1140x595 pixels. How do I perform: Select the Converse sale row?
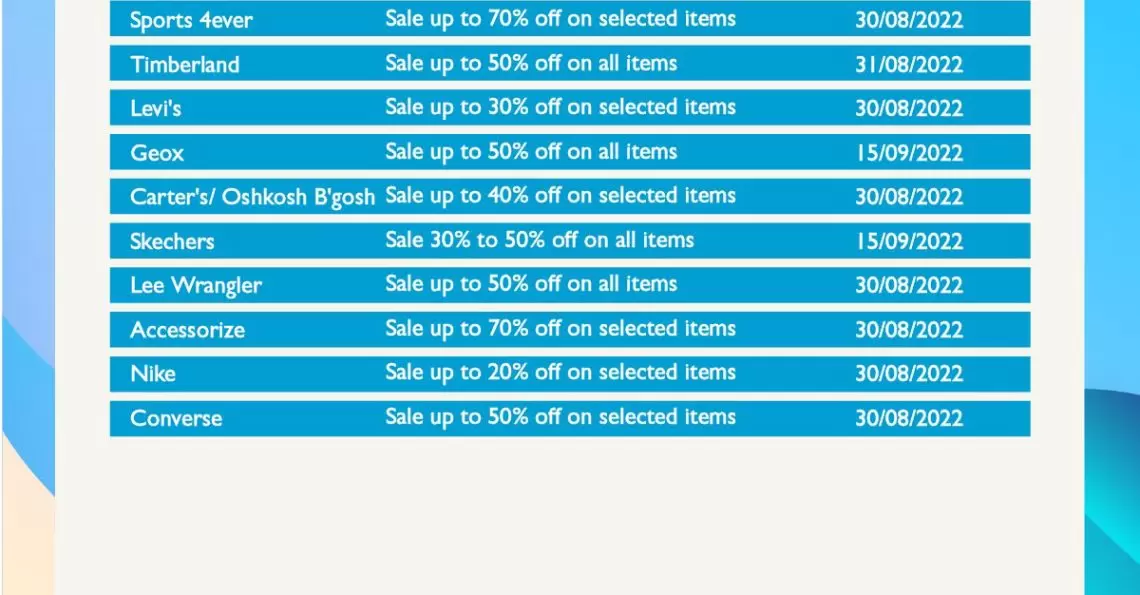570,418
